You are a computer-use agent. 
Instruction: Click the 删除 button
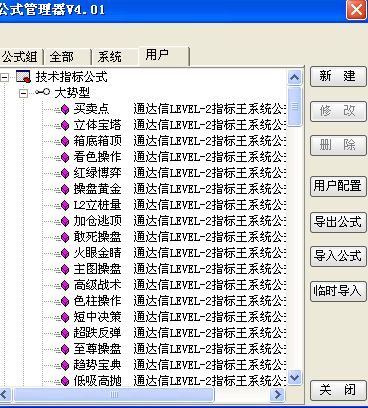pyautogui.click(x=338, y=145)
